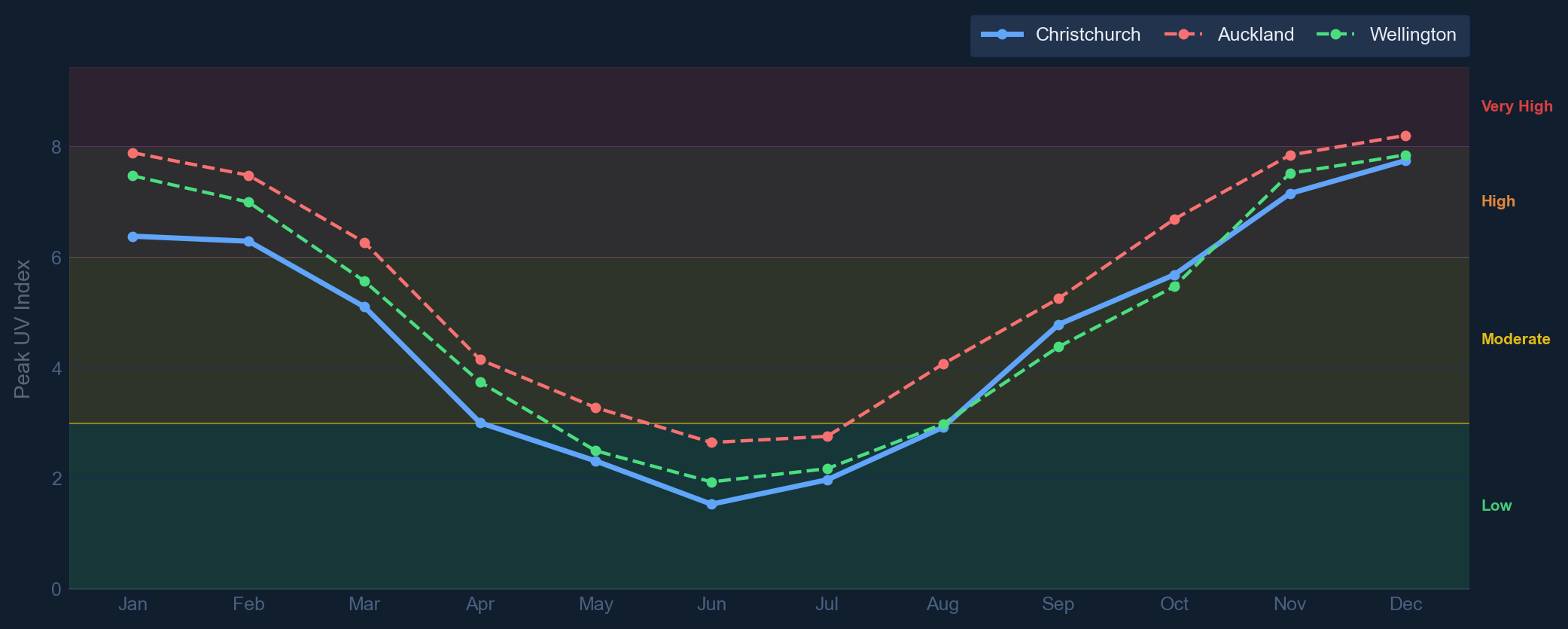Click the "Jan" x-axis label
The width and height of the screenshot is (1568, 629).
coord(133,604)
